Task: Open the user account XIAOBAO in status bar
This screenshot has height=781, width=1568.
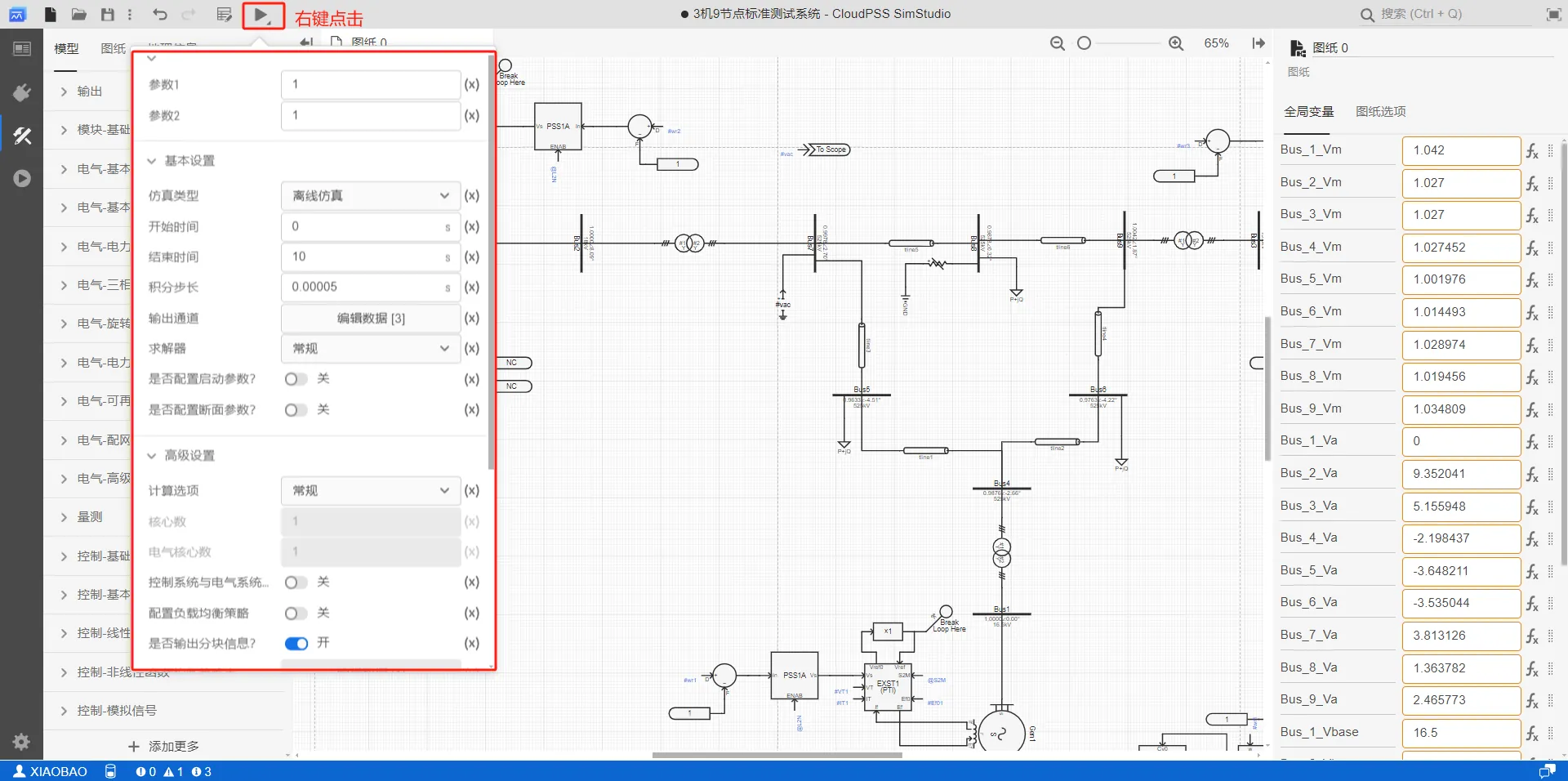Action: pyautogui.click(x=51, y=771)
